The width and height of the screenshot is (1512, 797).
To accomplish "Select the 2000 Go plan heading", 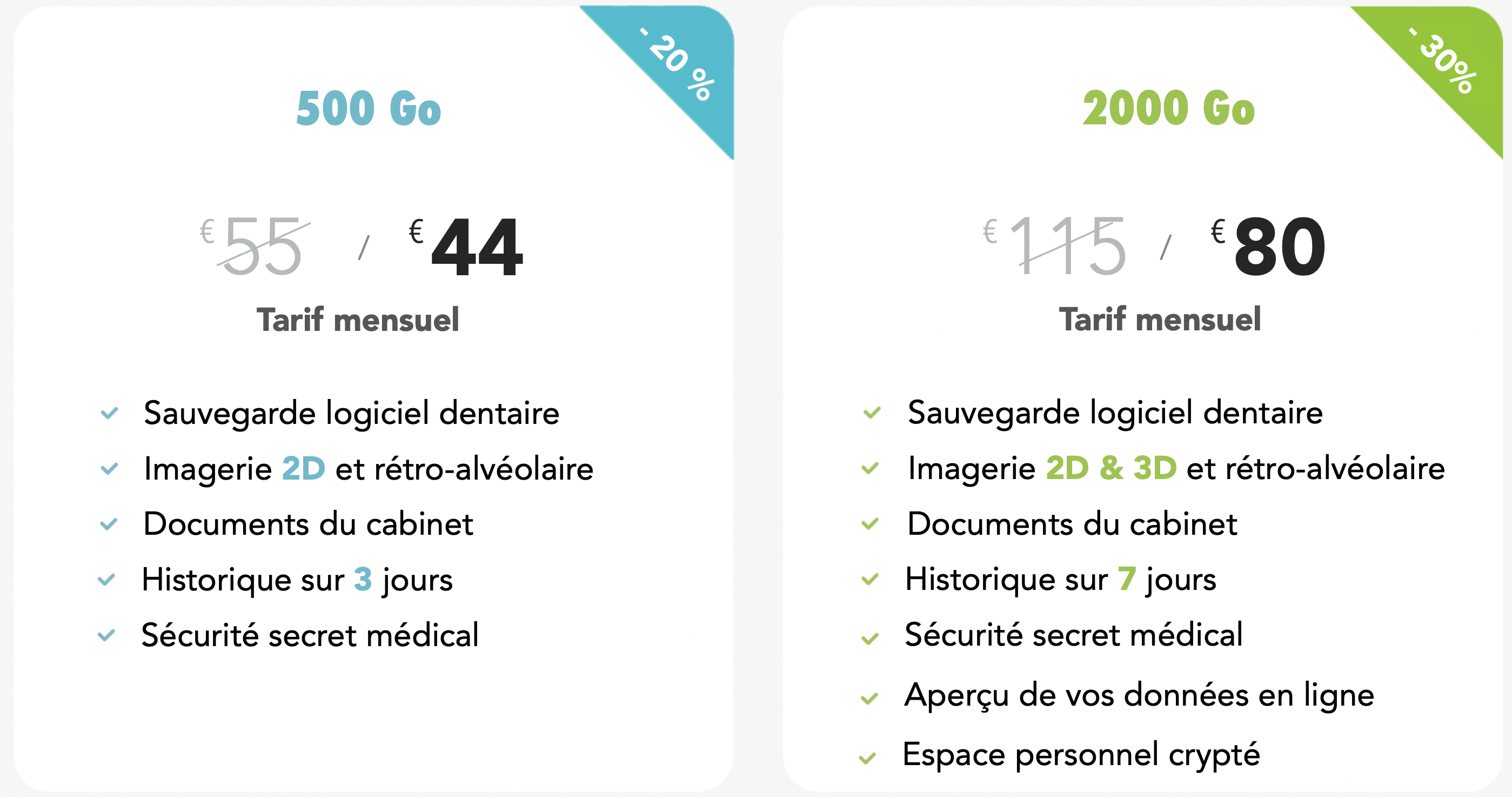I will tap(1169, 109).
